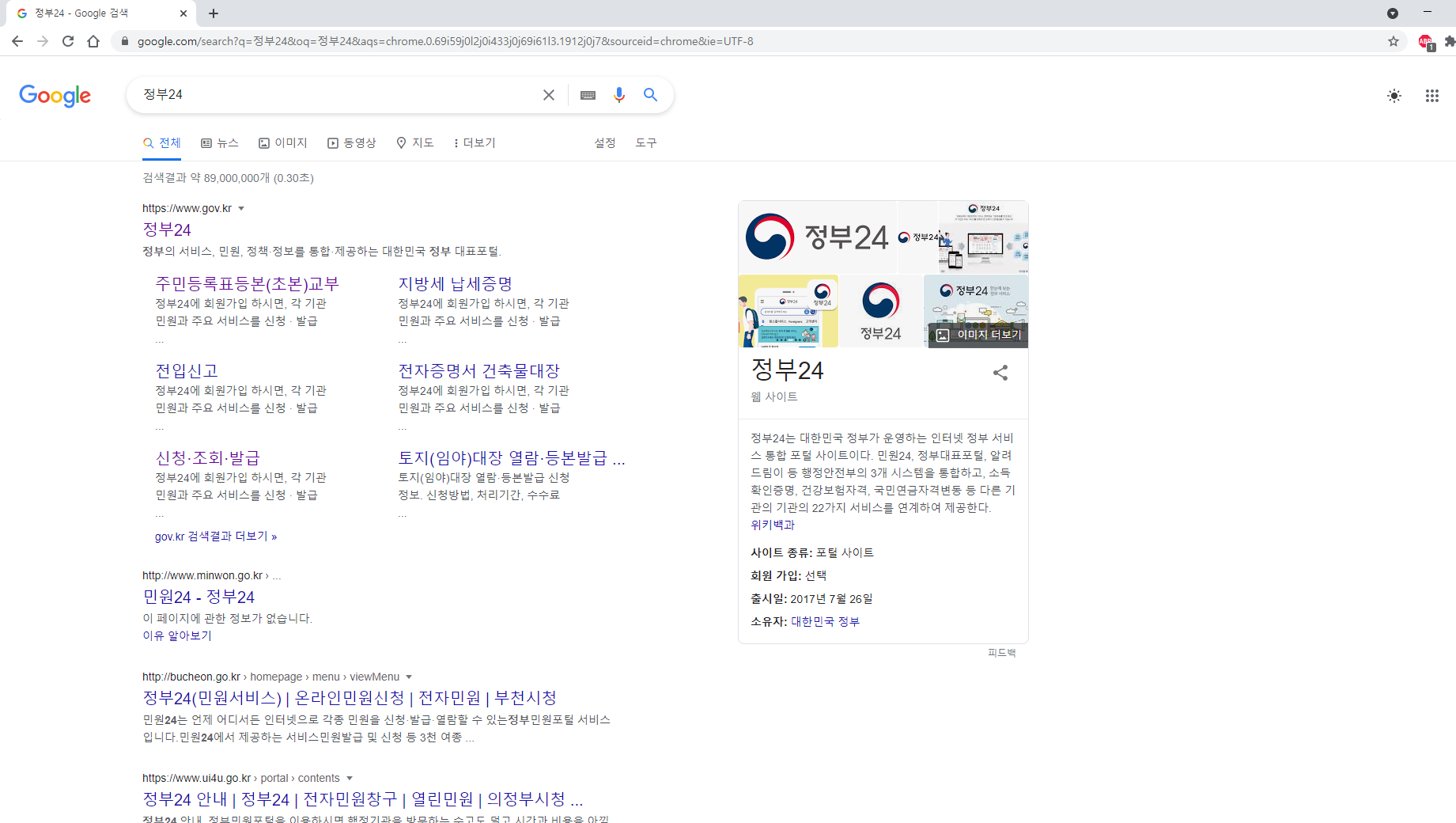Click 피드백 below knowledge panel
The width and height of the screenshot is (1456, 823).
point(1001,653)
